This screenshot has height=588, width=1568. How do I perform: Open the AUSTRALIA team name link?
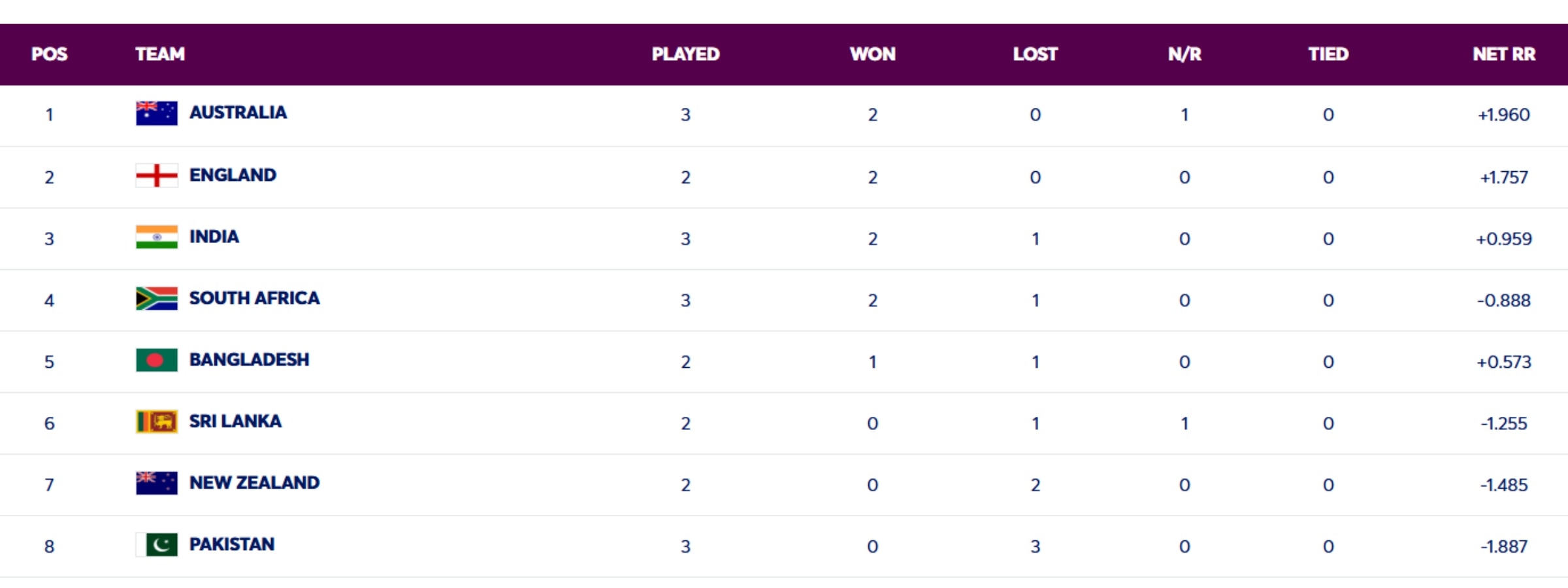[238, 112]
